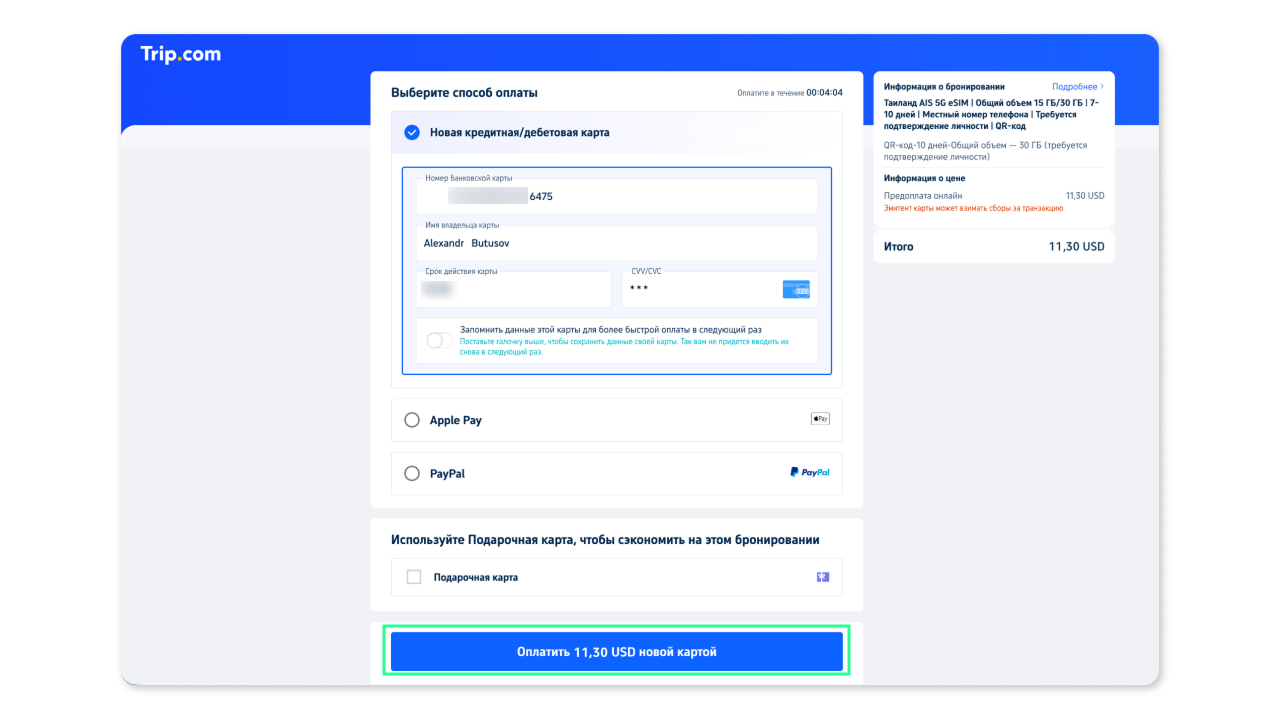The height and width of the screenshot is (720, 1280).
Task: Click the card issuer fee warning text
Action: pos(973,208)
